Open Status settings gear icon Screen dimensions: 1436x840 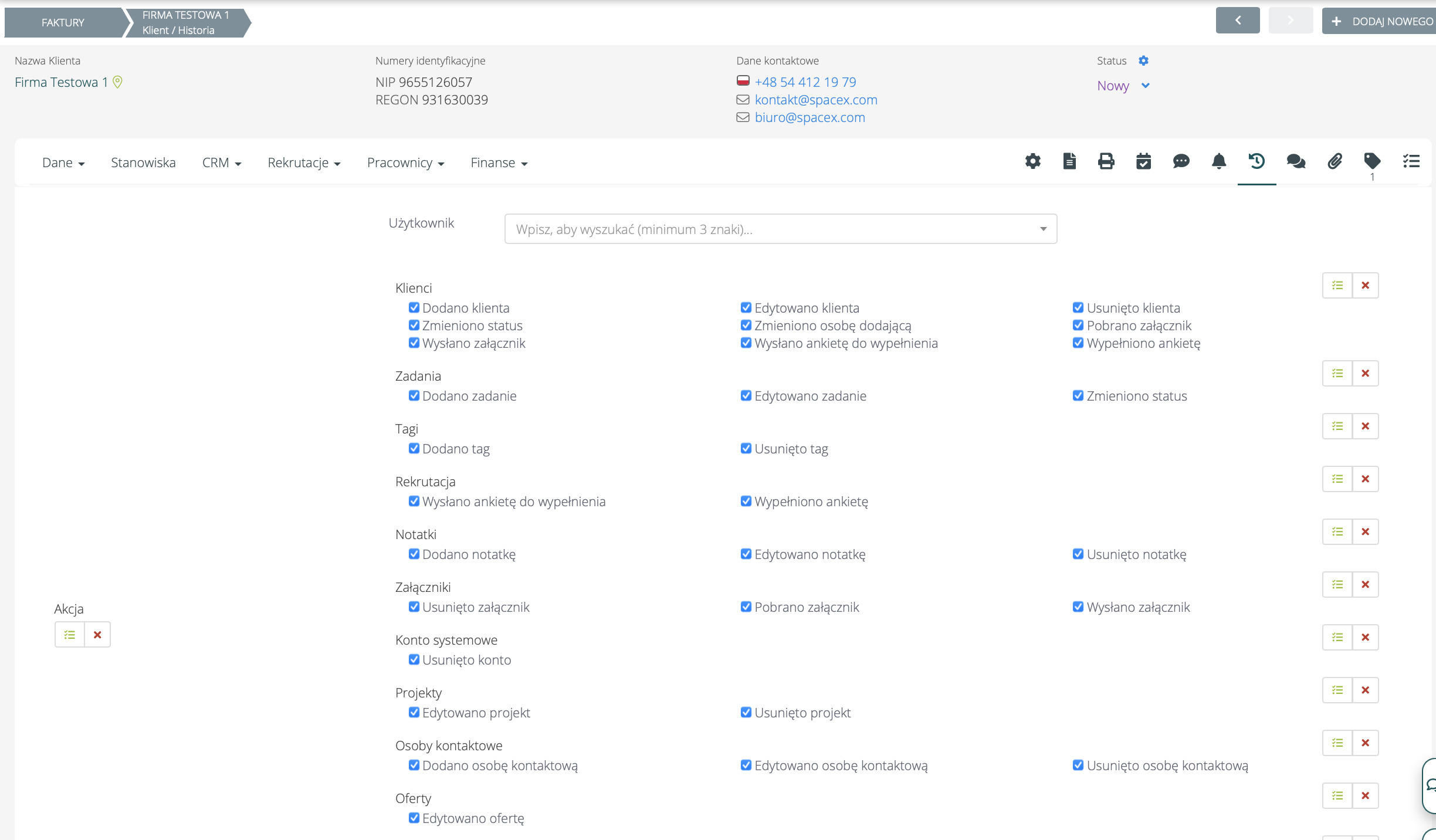(1143, 60)
